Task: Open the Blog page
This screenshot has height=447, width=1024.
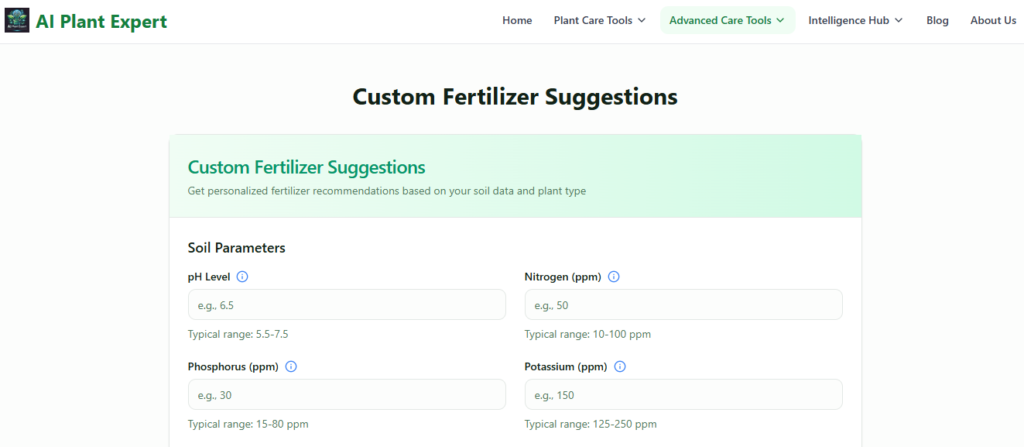Action: point(937,20)
